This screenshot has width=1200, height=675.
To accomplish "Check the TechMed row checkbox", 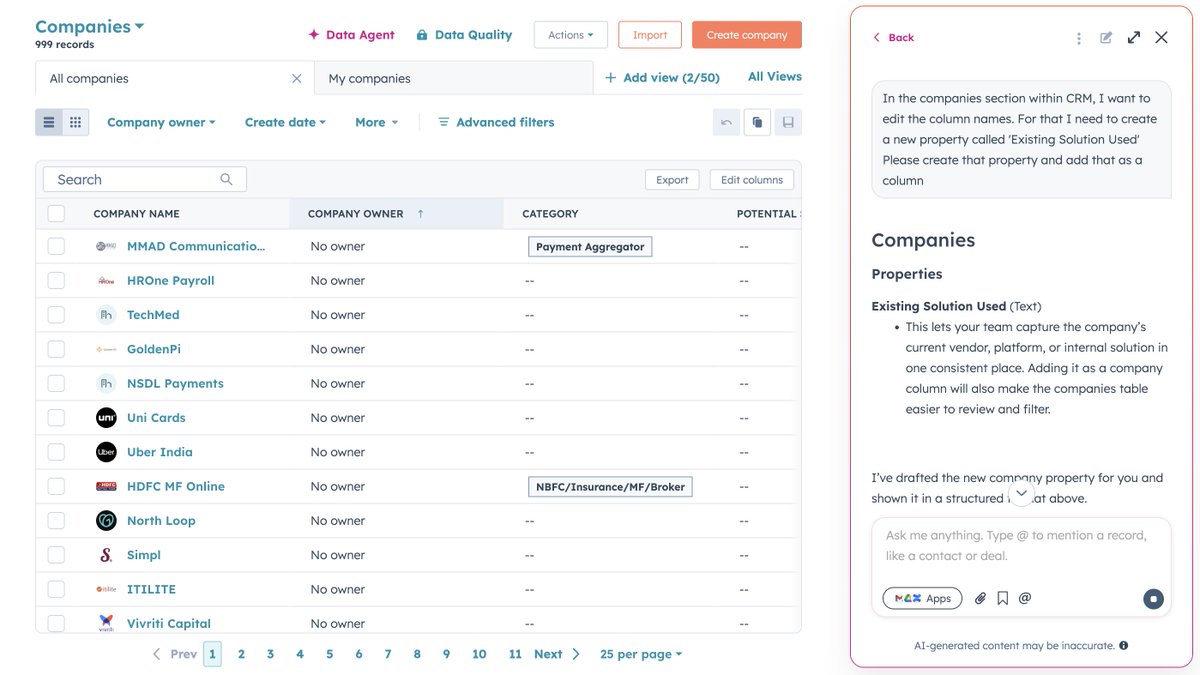I will [56, 315].
